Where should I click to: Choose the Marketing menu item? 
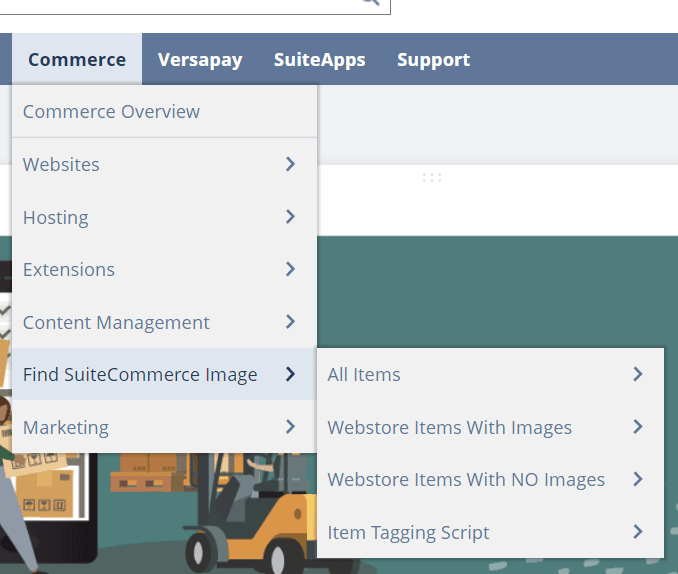coord(164,427)
